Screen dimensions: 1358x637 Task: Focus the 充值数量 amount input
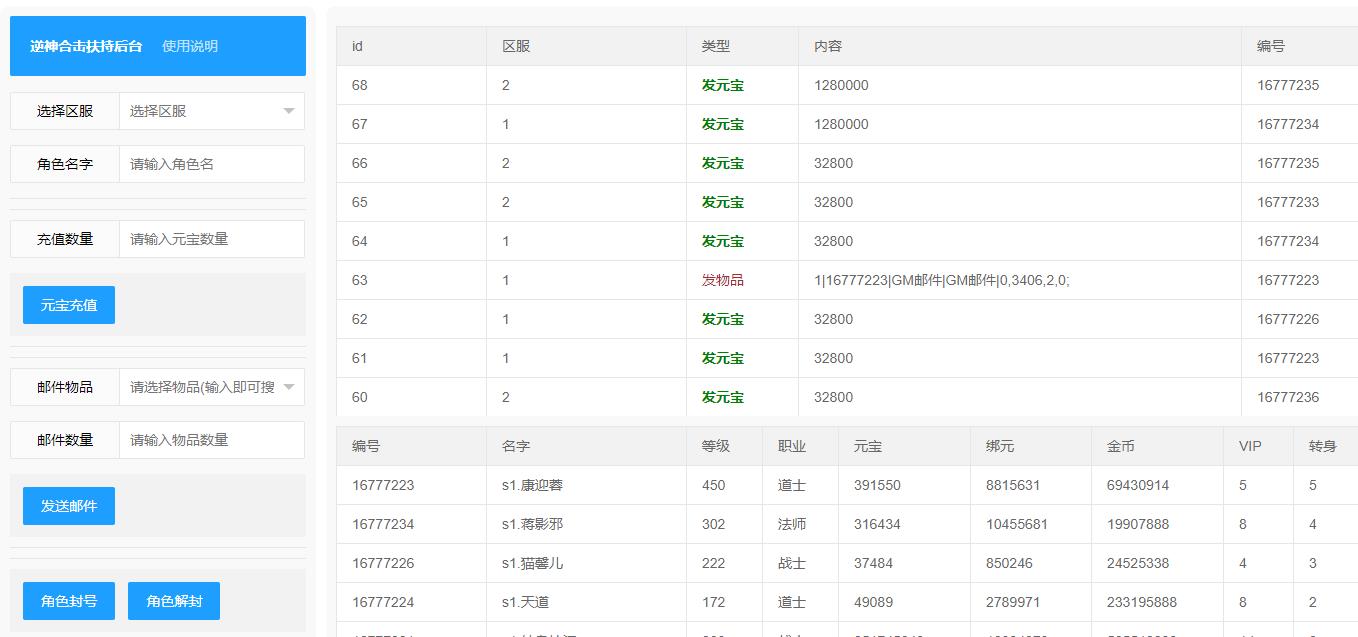coord(211,239)
